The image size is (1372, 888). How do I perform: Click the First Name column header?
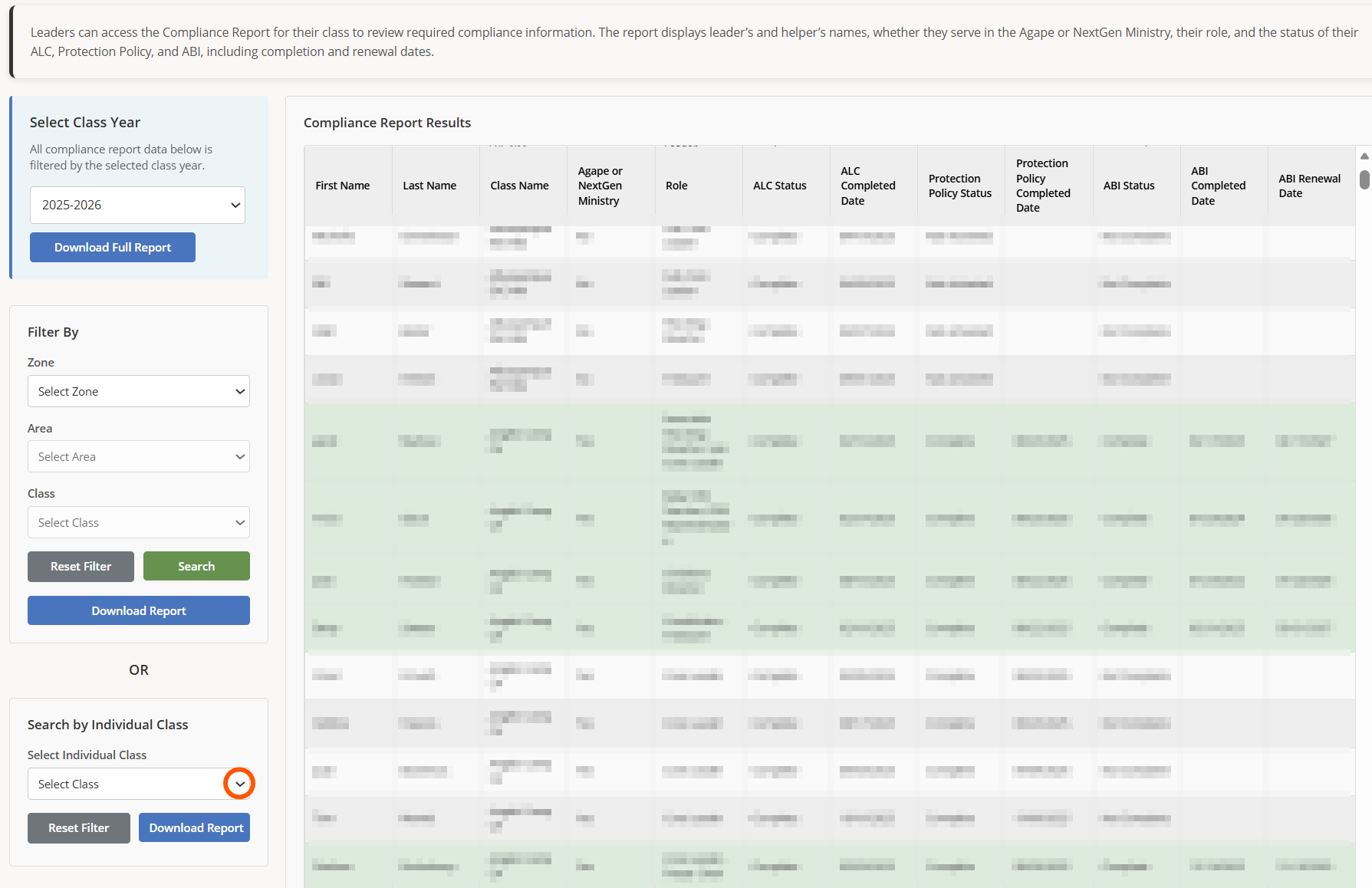click(x=343, y=186)
